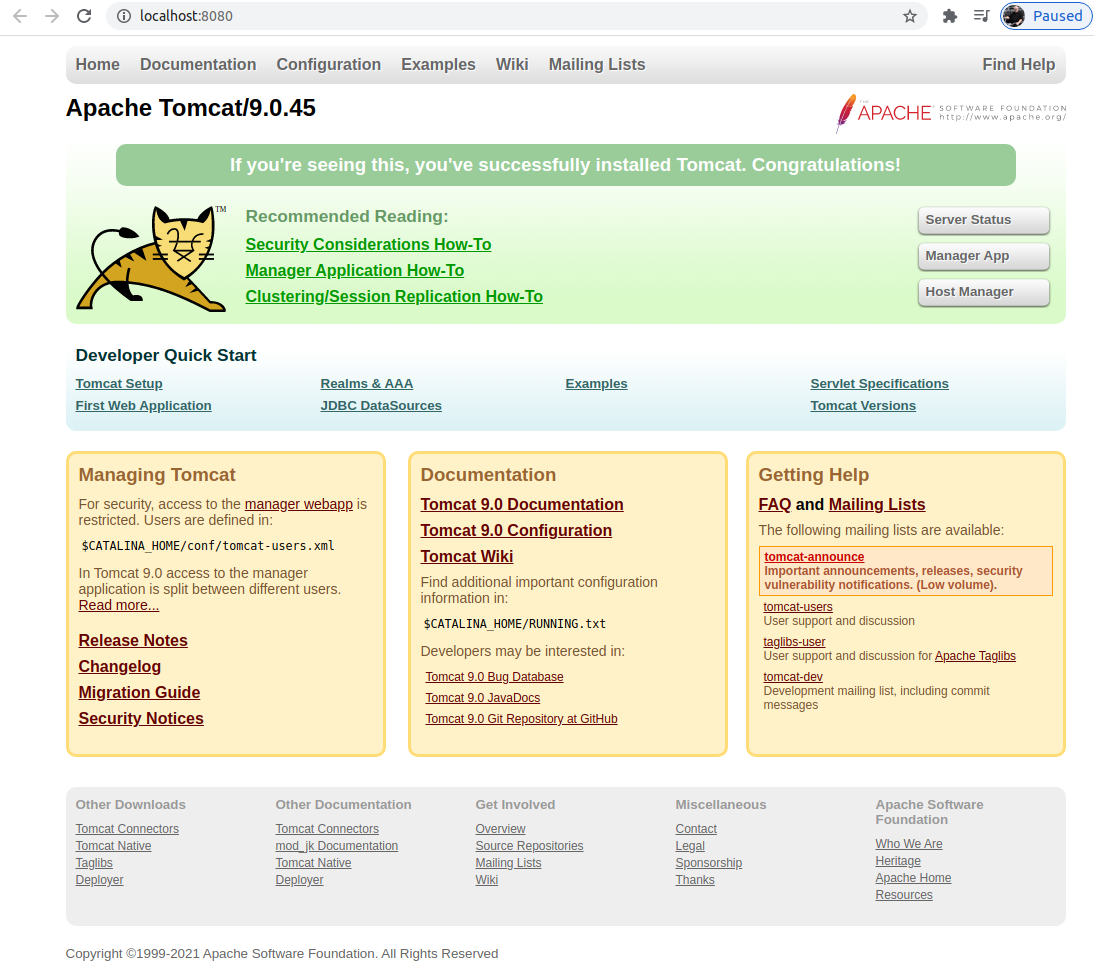Open the Heritage footer link

pyautogui.click(x=897, y=862)
